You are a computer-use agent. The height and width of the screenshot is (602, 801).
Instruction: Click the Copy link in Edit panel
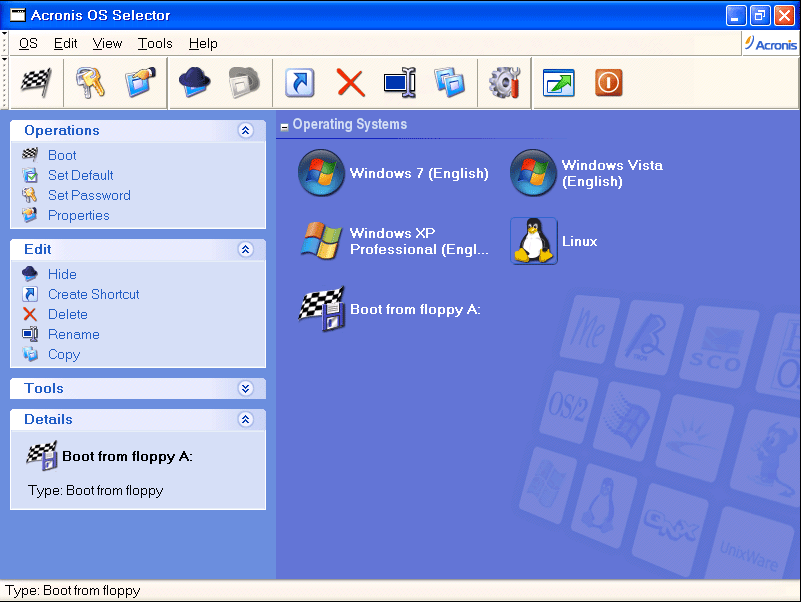click(x=64, y=355)
